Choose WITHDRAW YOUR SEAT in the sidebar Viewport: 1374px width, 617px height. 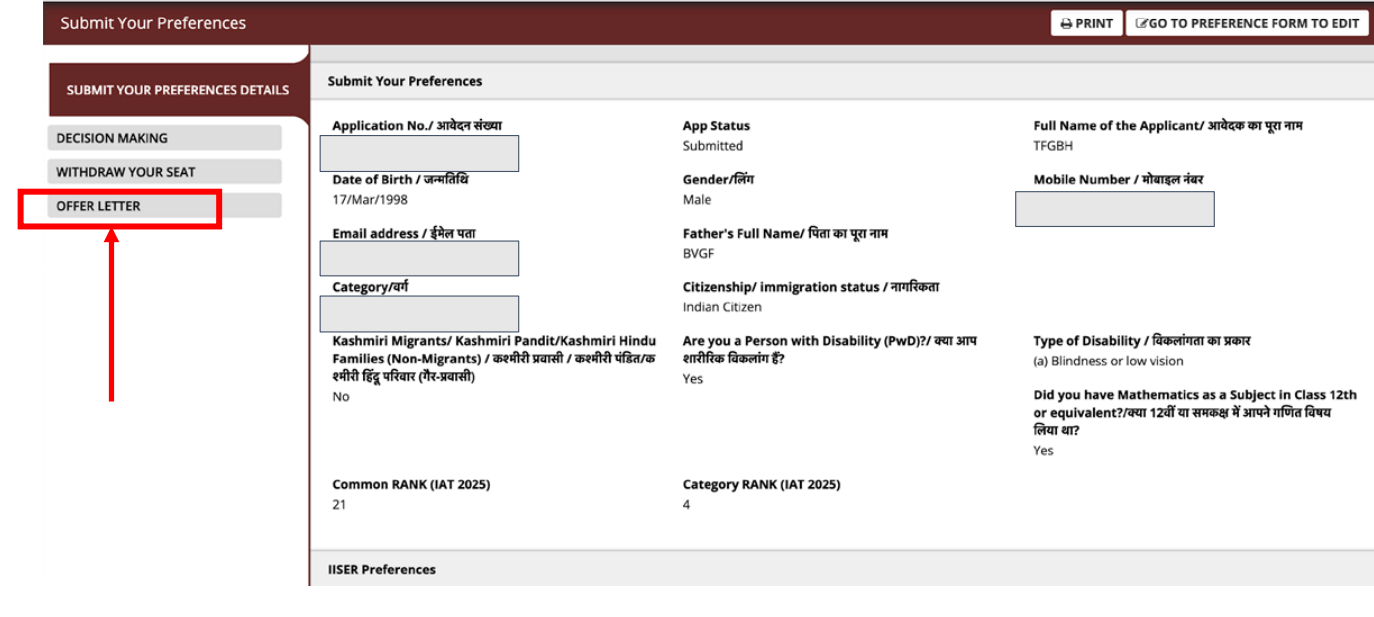coord(164,172)
